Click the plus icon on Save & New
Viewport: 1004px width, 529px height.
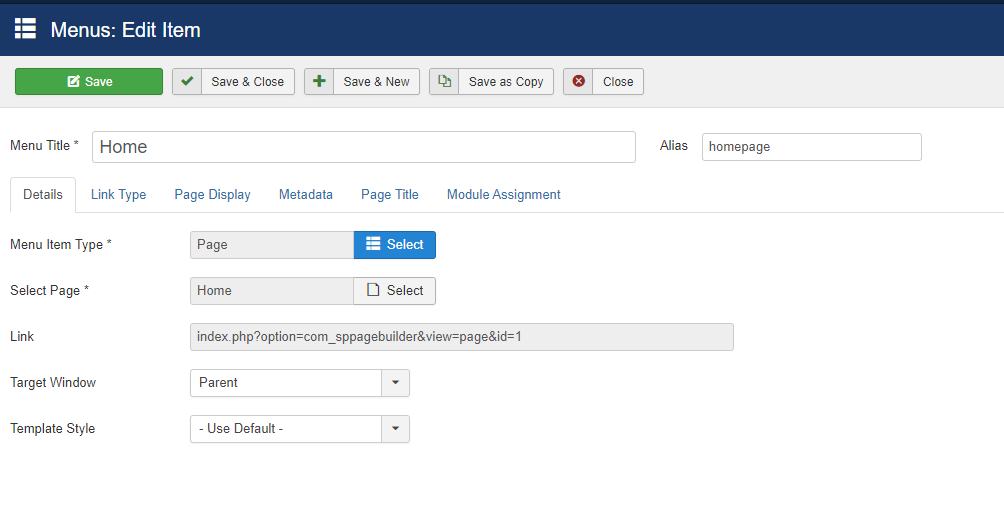pyautogui.click(x=319, y=81)
